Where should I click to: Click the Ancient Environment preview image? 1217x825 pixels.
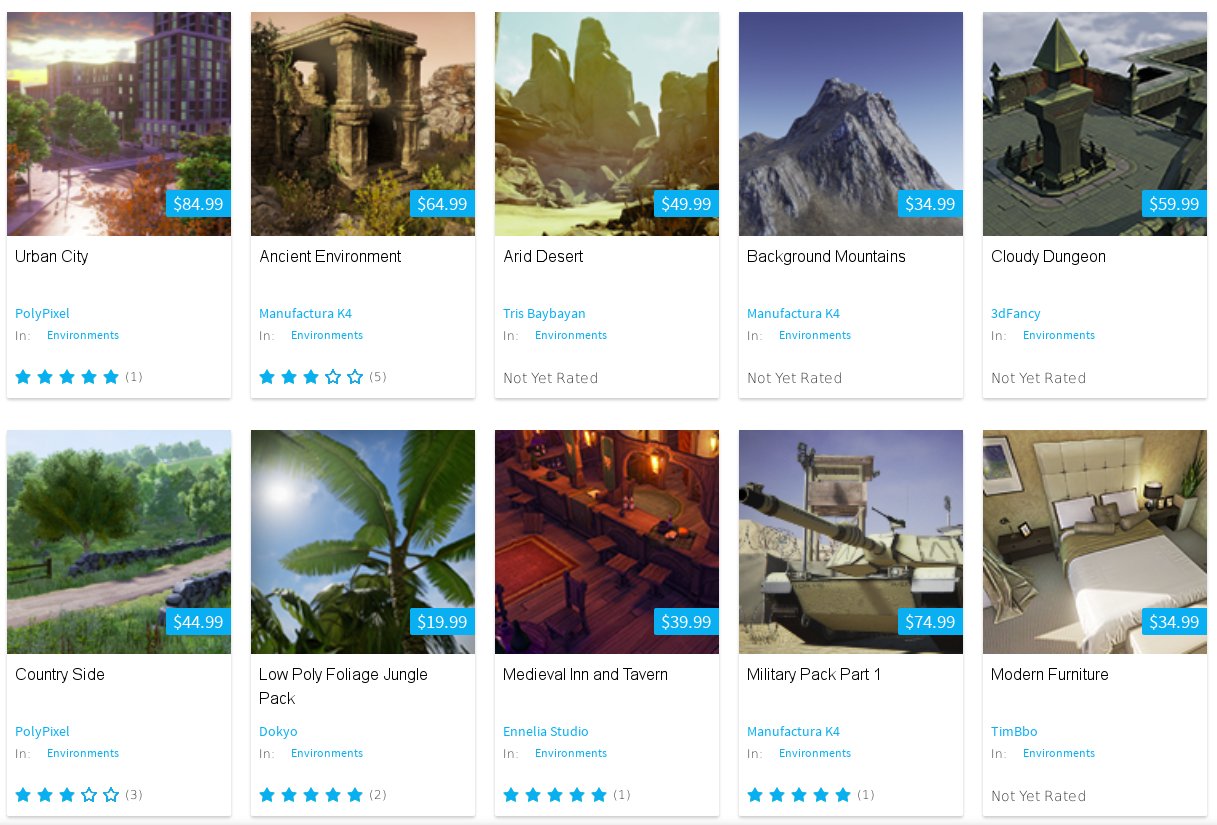[363, 124]
